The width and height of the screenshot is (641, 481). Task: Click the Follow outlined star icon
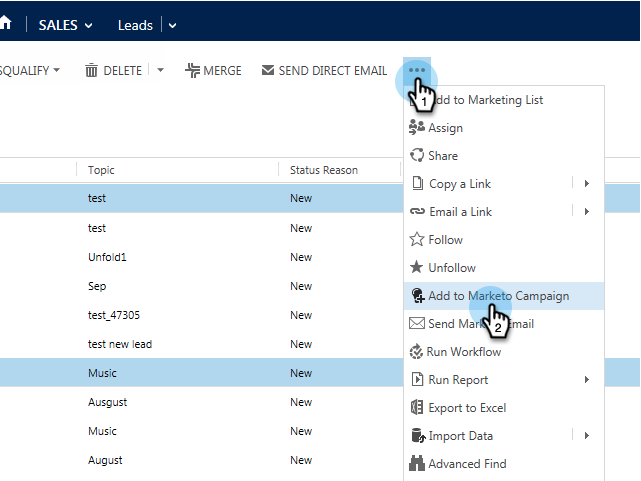point(417,239)
